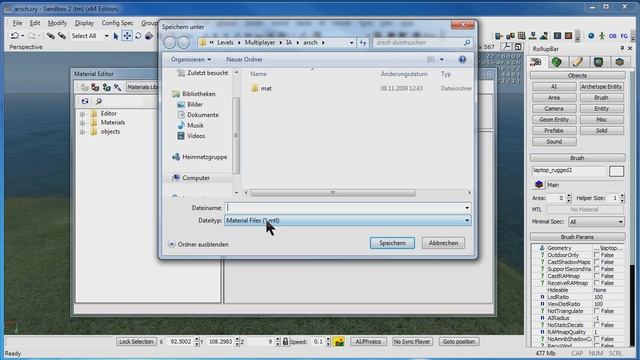The image size is (640, 360).
Task: Choose the Select arrow tool
Action: pos(116,36)
